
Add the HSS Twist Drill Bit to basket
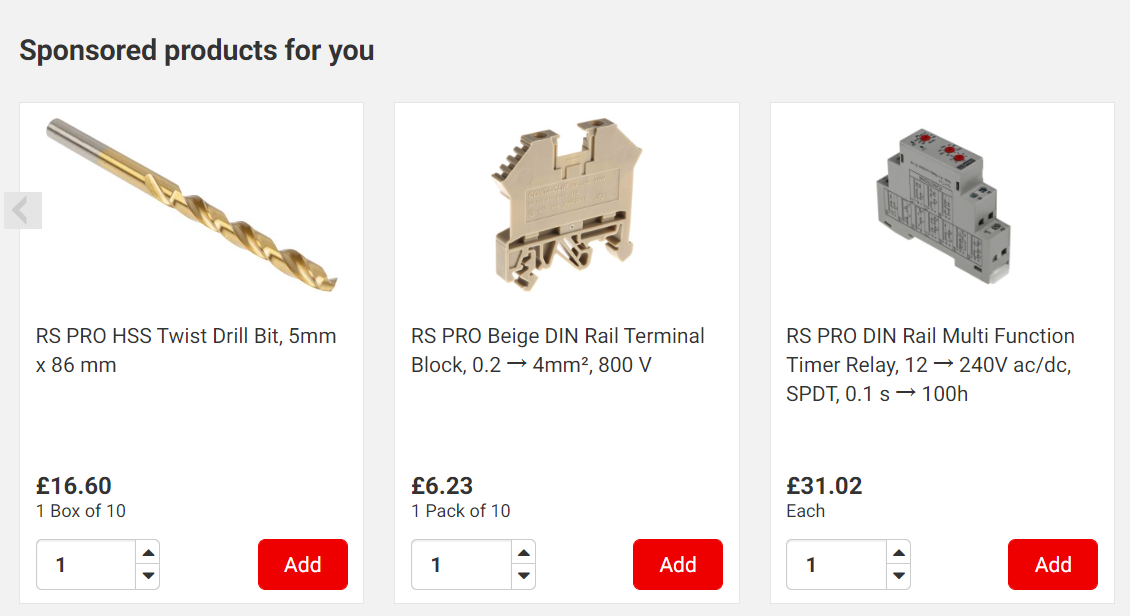[x=303, y=565]
